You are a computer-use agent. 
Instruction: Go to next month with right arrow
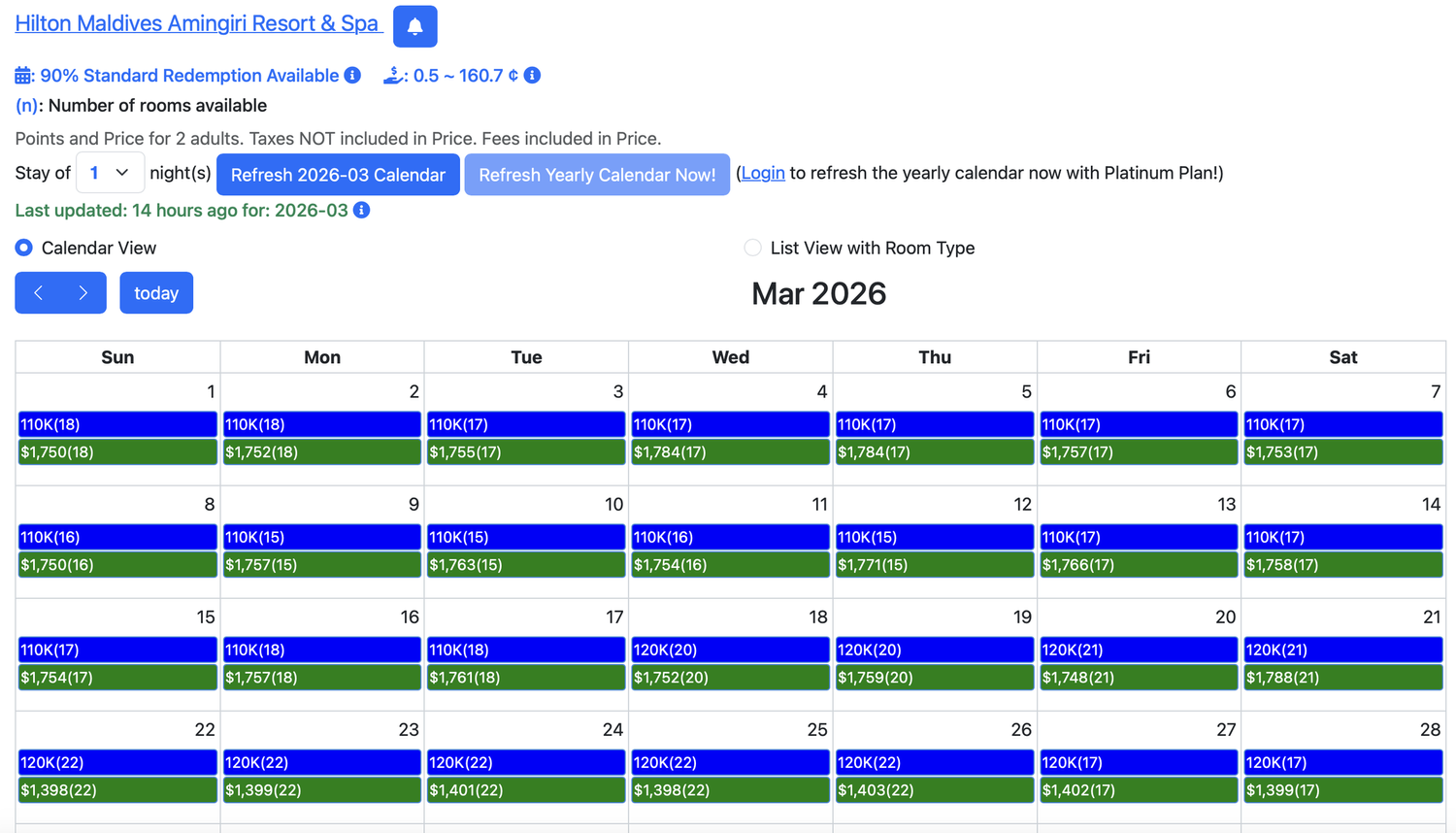pyautogui.click(x=83, y=293)
